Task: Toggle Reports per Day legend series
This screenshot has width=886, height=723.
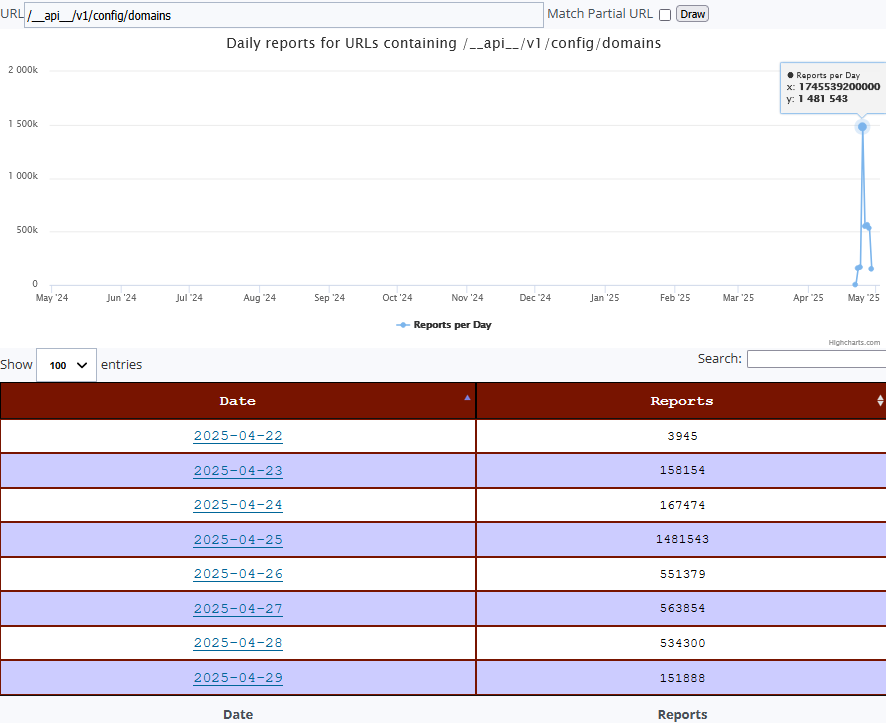Action: [444, 325]
